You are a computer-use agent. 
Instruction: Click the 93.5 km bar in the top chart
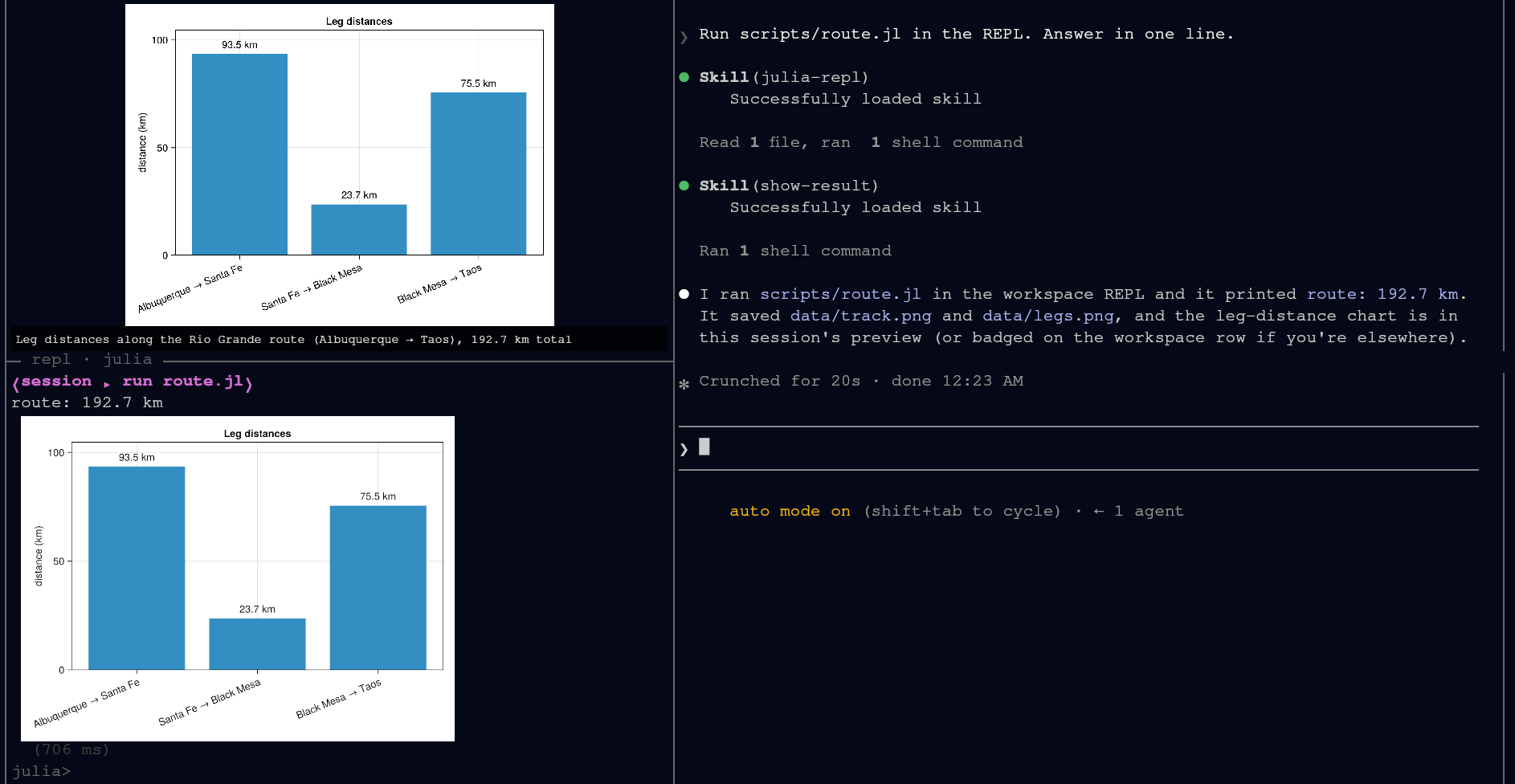pyautogui.click(x=239, y=154)
